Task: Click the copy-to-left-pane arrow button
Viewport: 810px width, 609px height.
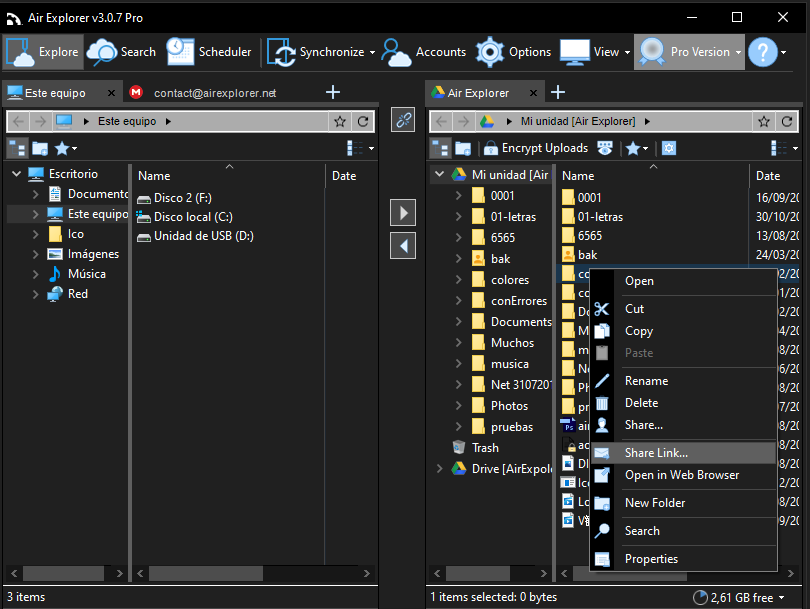Action: [403, 245]
